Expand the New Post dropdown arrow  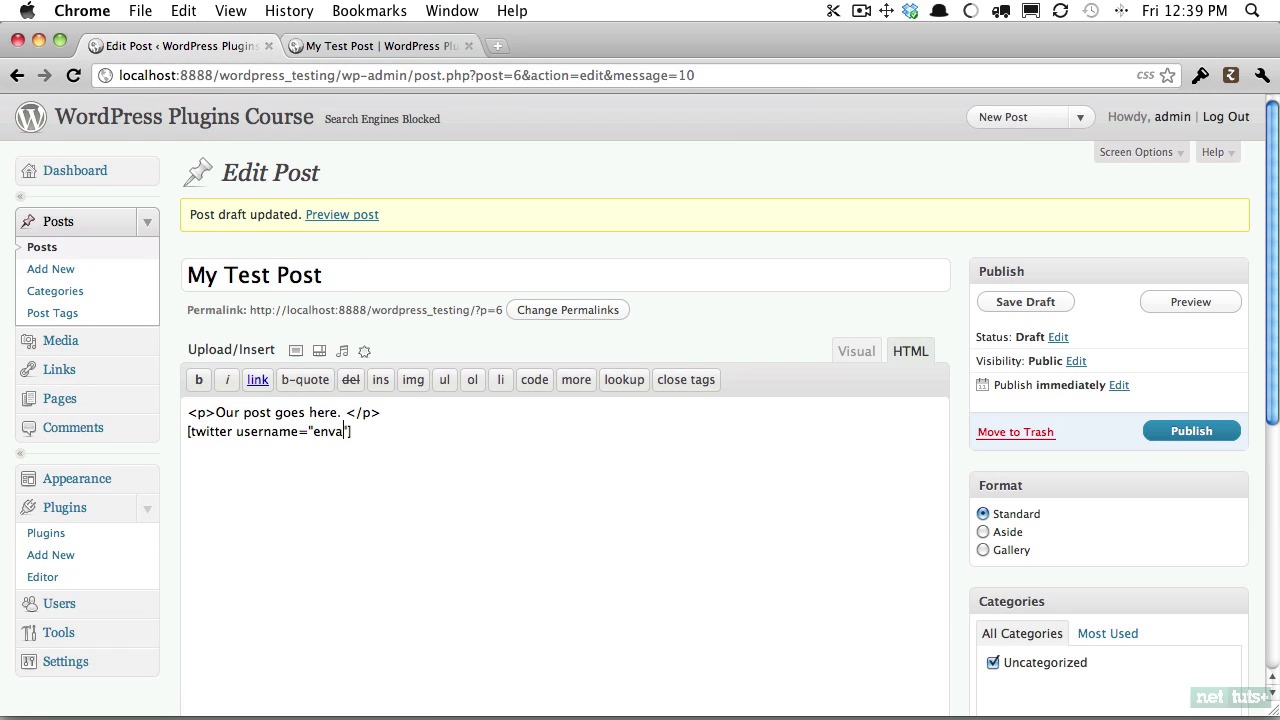click(x=1080, y=118)
